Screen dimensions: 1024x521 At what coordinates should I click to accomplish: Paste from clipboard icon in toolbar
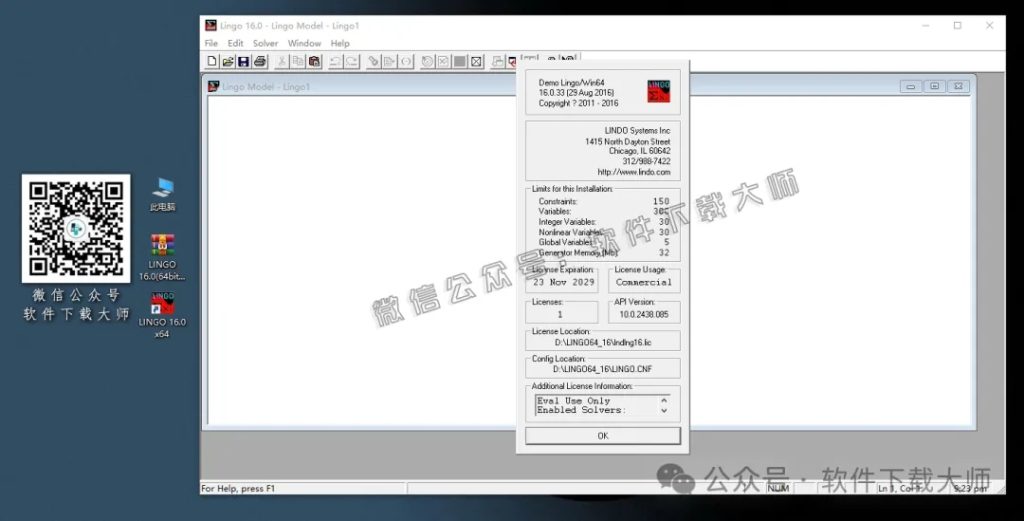(x=314, y=61)
